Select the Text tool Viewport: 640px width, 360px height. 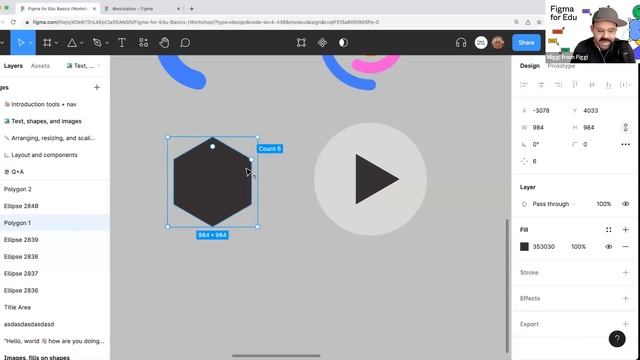click(122, 42)
